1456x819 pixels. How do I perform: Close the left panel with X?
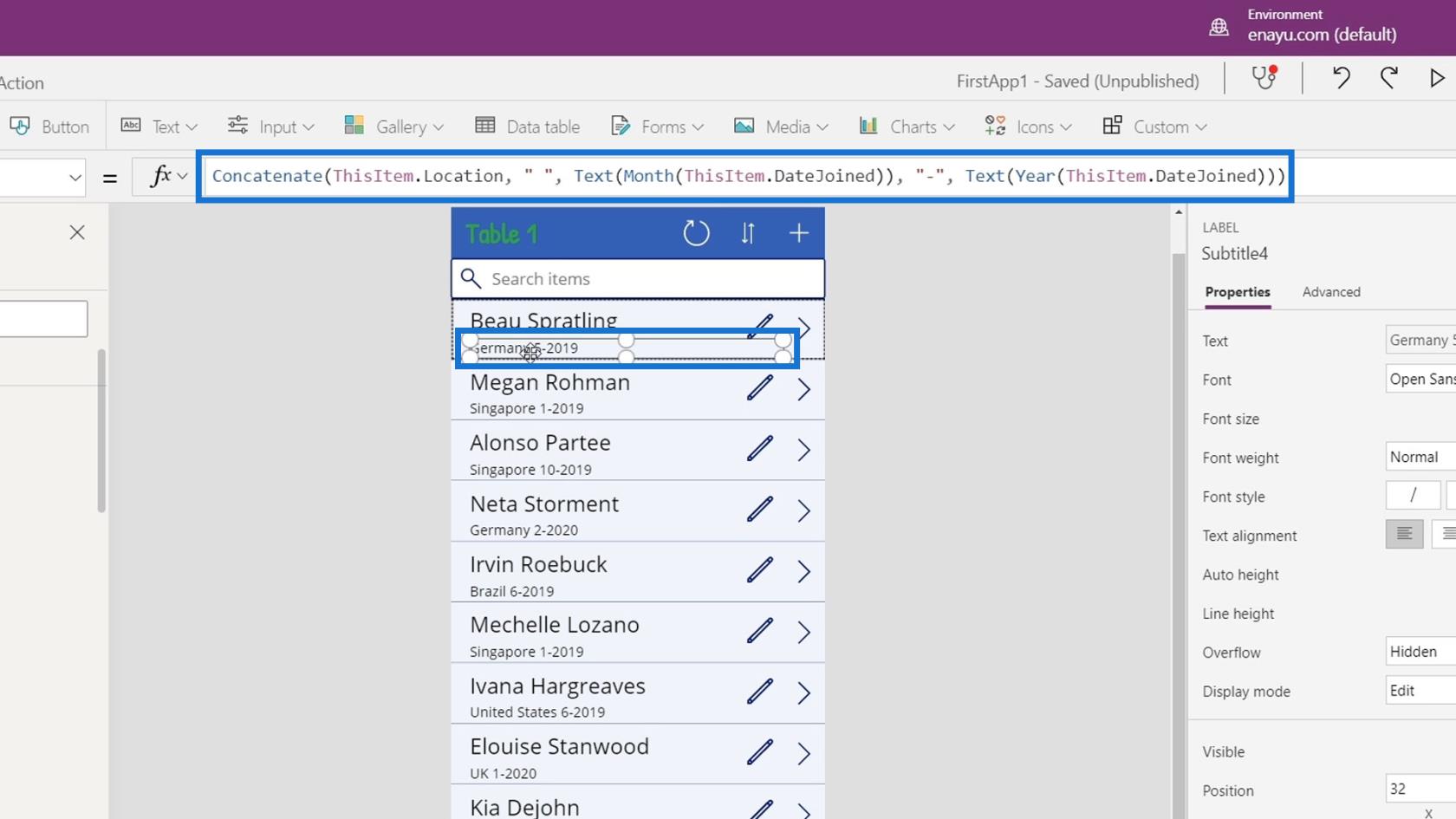(x=77, y=232)
